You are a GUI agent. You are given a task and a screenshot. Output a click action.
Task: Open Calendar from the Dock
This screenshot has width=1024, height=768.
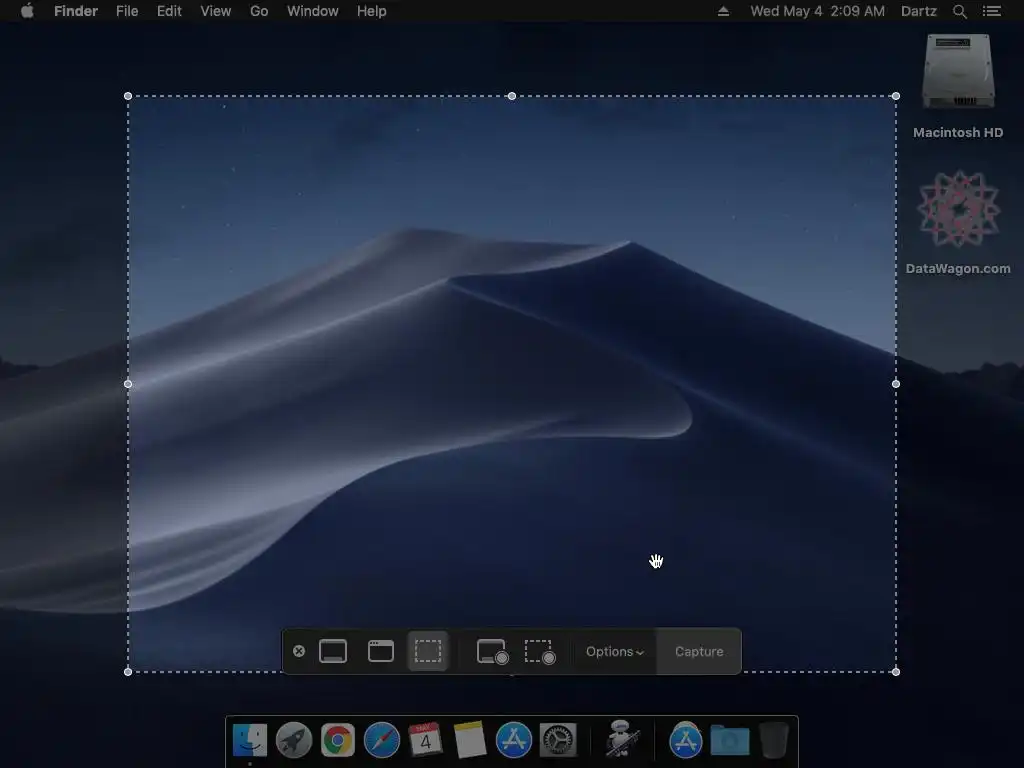click(426, 741)
